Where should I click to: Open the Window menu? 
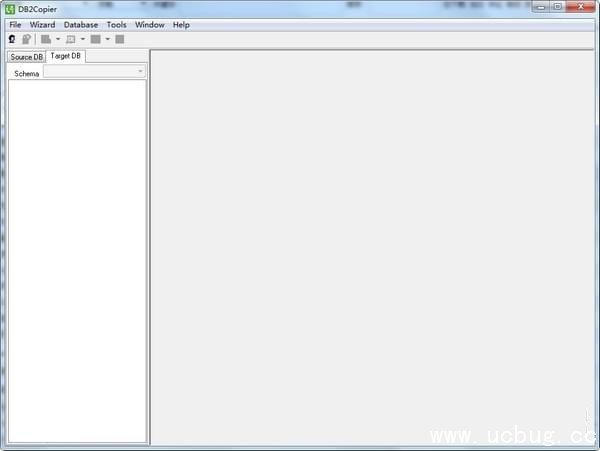[150, 24]
